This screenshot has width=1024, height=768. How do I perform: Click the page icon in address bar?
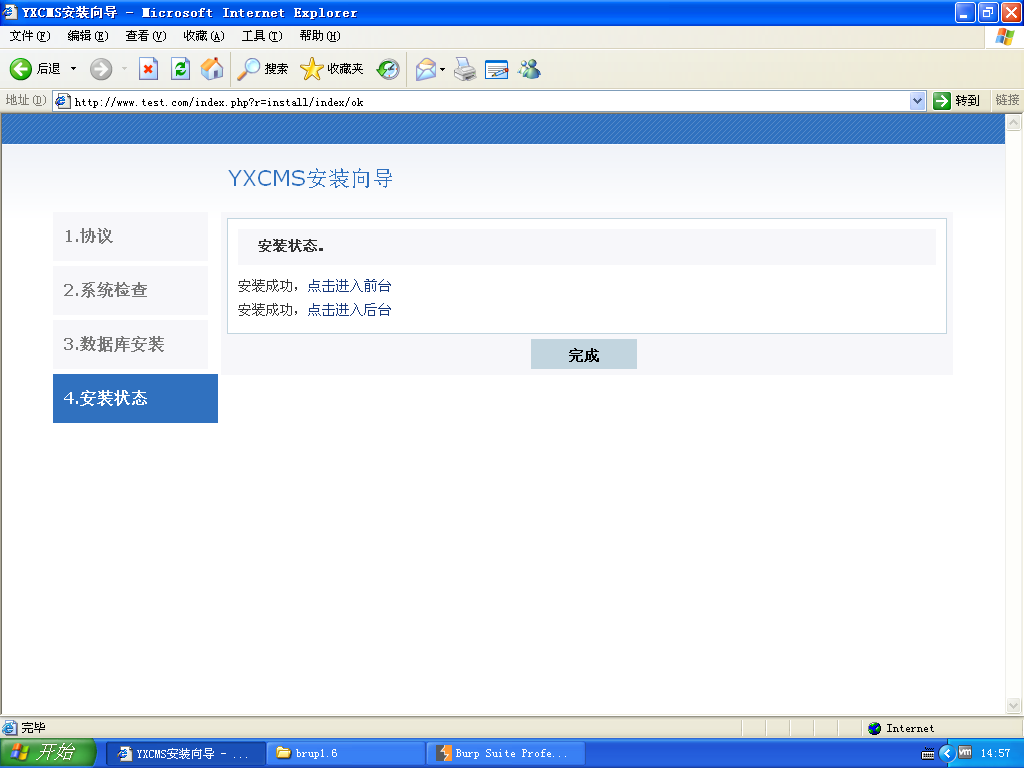click(63, 101)
